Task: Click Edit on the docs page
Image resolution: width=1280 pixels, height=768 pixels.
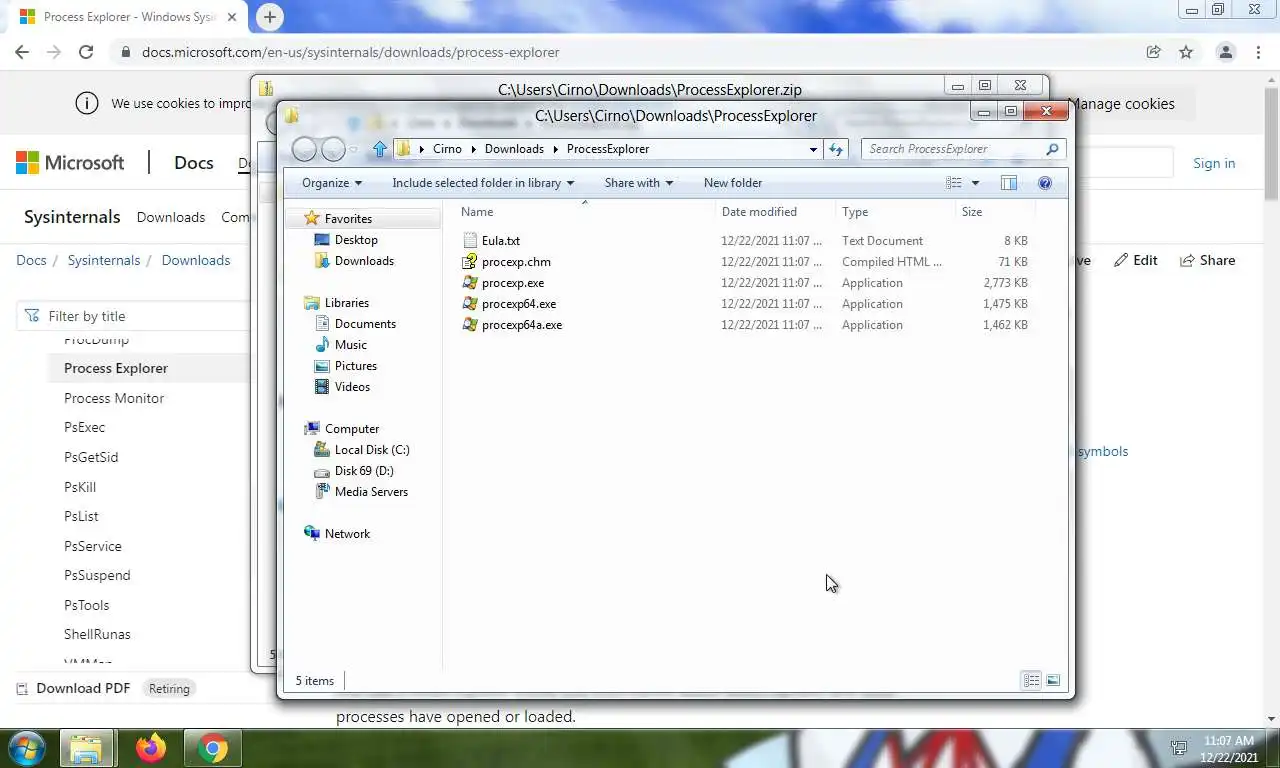Action: point(1135,260)
